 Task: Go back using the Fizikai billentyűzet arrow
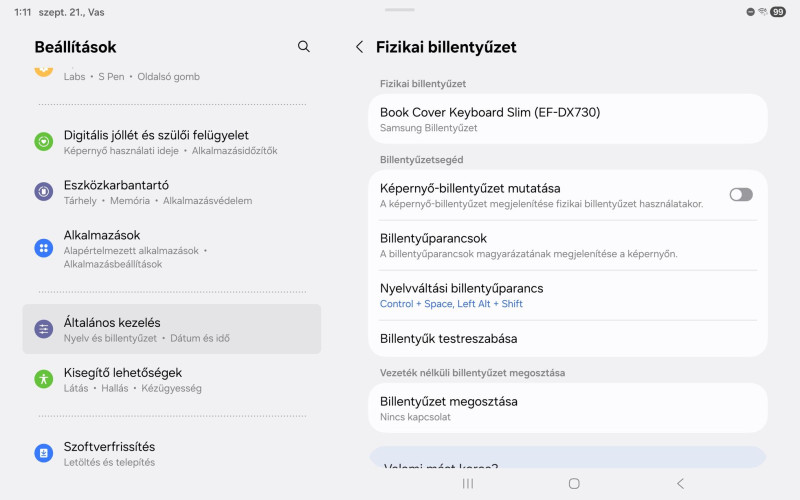tap(360, 47)
